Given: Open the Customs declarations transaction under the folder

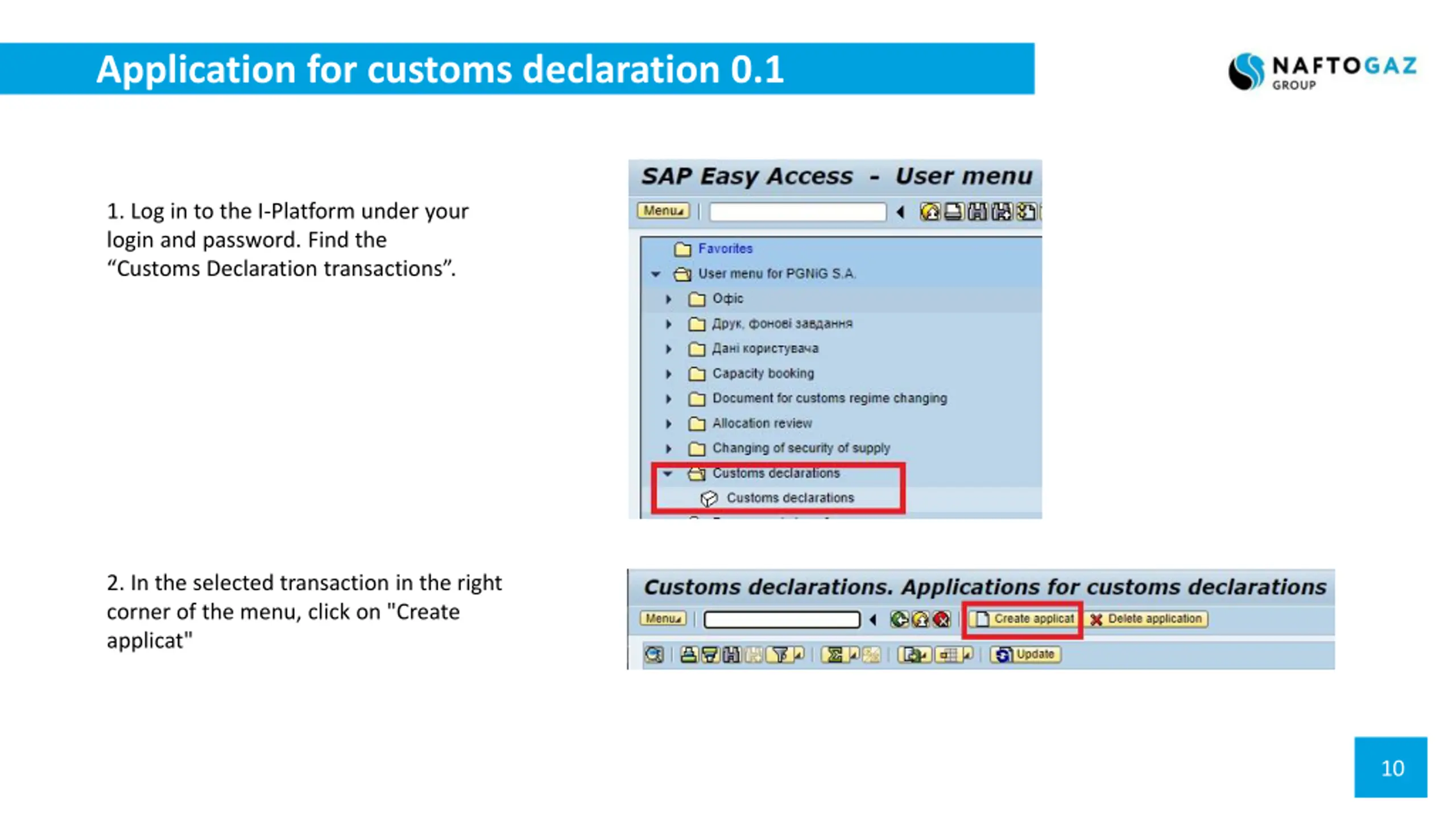Looking at the screenshot, I should tap(790, 498).
